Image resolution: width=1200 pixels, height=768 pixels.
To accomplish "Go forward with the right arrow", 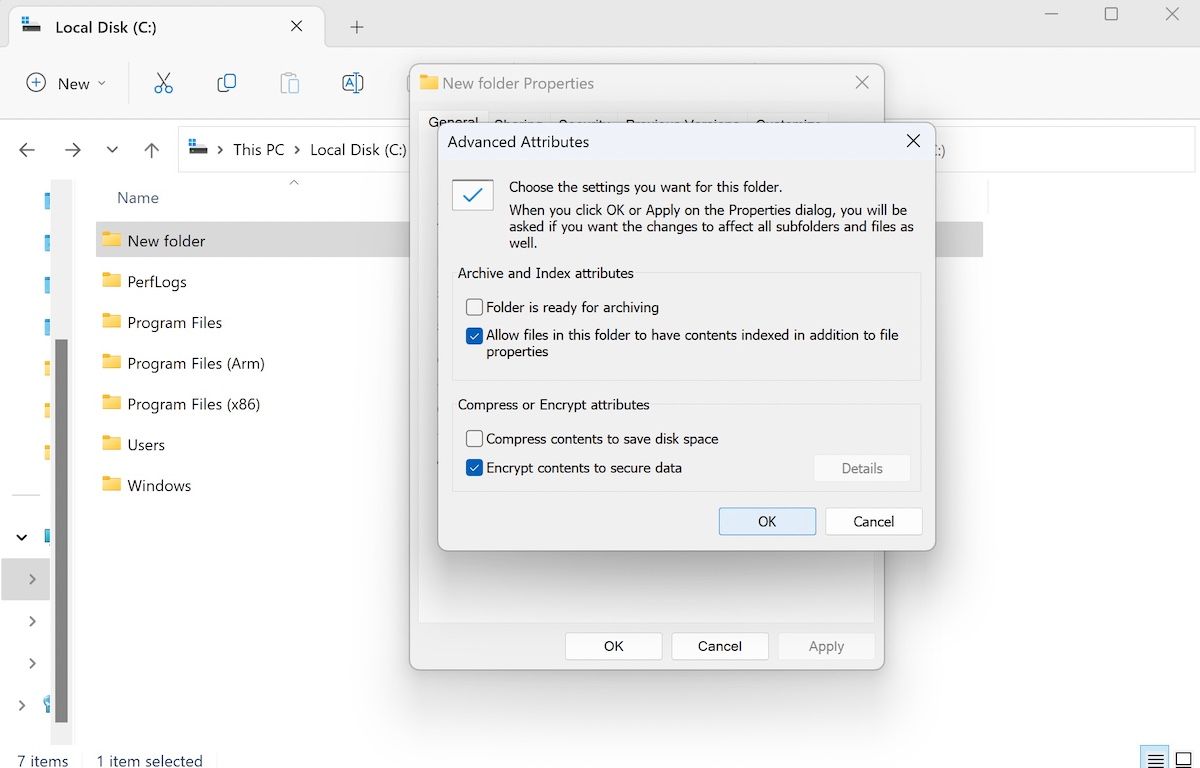I will click(72, 150).
